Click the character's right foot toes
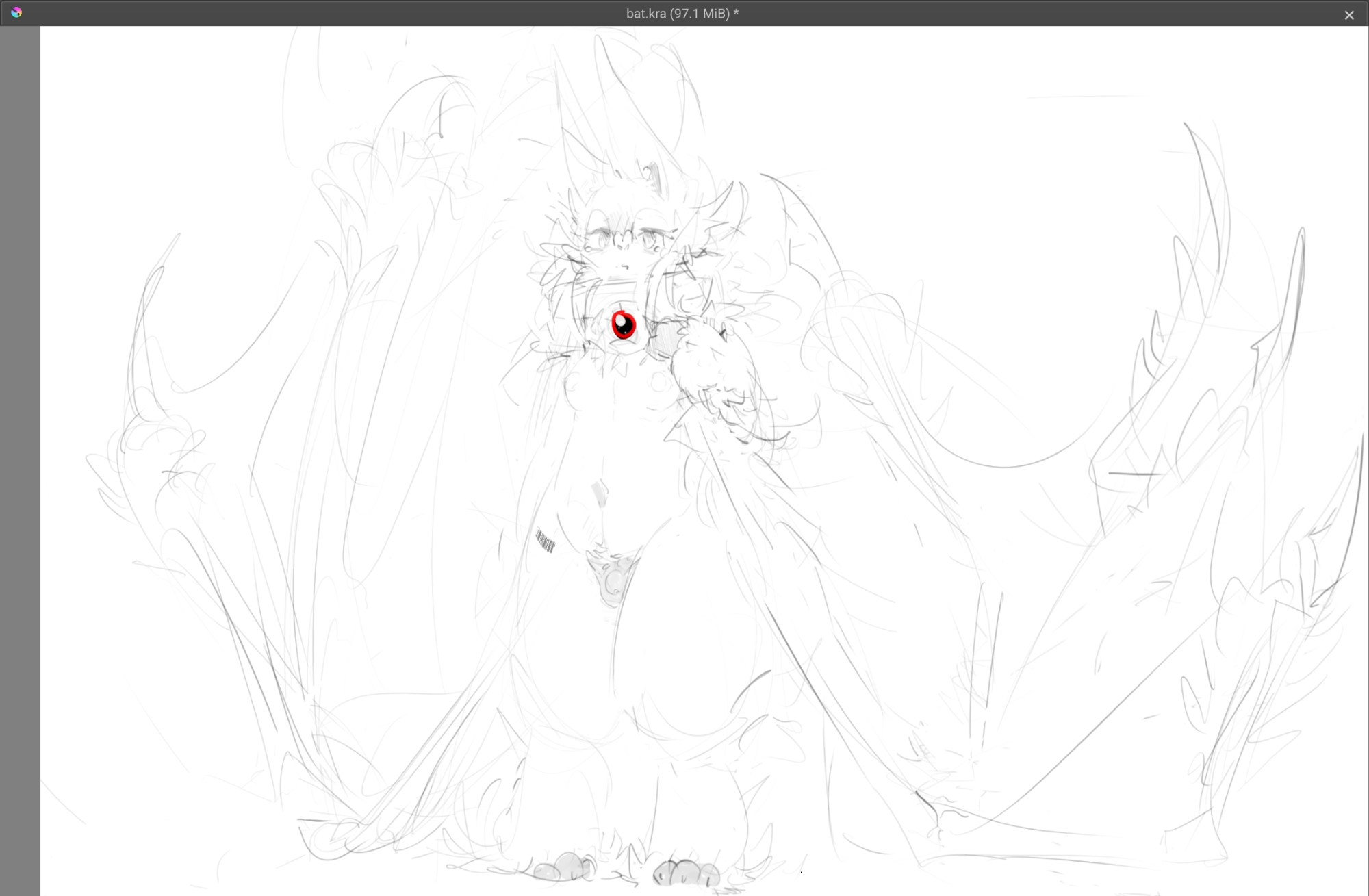1369x896 pixels. click(685, 873)
